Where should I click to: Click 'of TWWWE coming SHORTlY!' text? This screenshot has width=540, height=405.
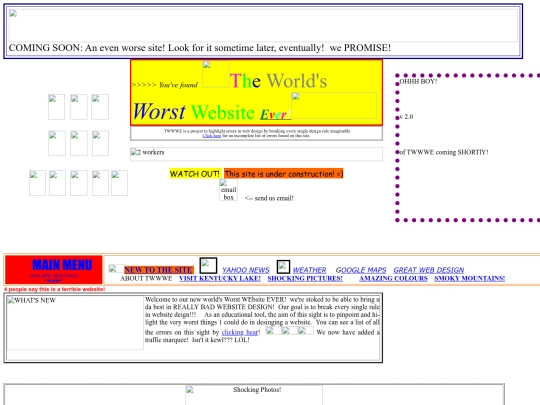pos(444,152)
